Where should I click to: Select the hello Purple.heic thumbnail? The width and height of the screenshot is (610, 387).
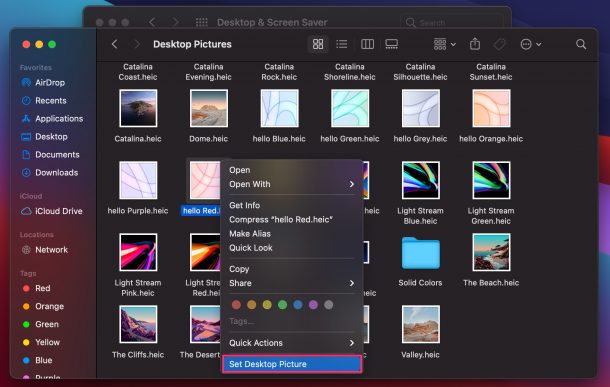[x=138, y=180]
